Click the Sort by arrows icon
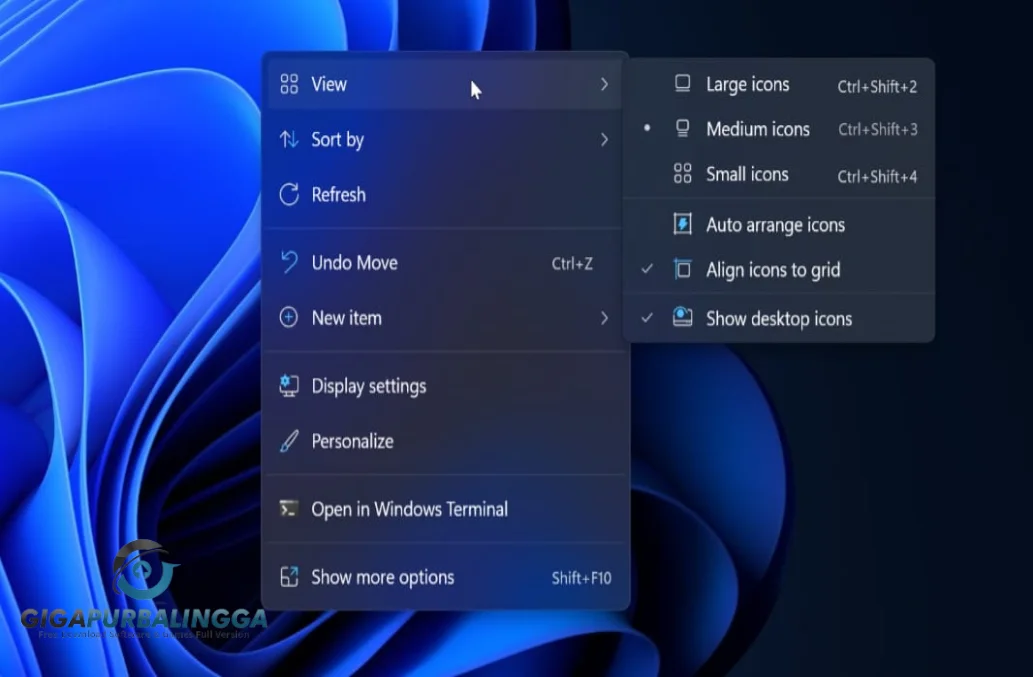Viewport: 1033px width, 677px height. click(289, 139)
